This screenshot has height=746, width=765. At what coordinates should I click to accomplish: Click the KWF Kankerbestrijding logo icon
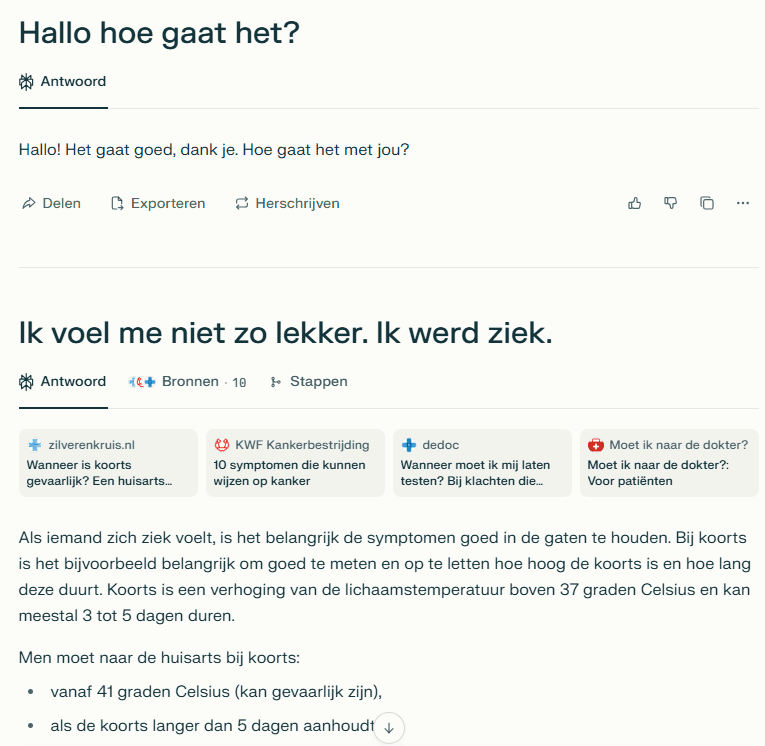[222, 445]
